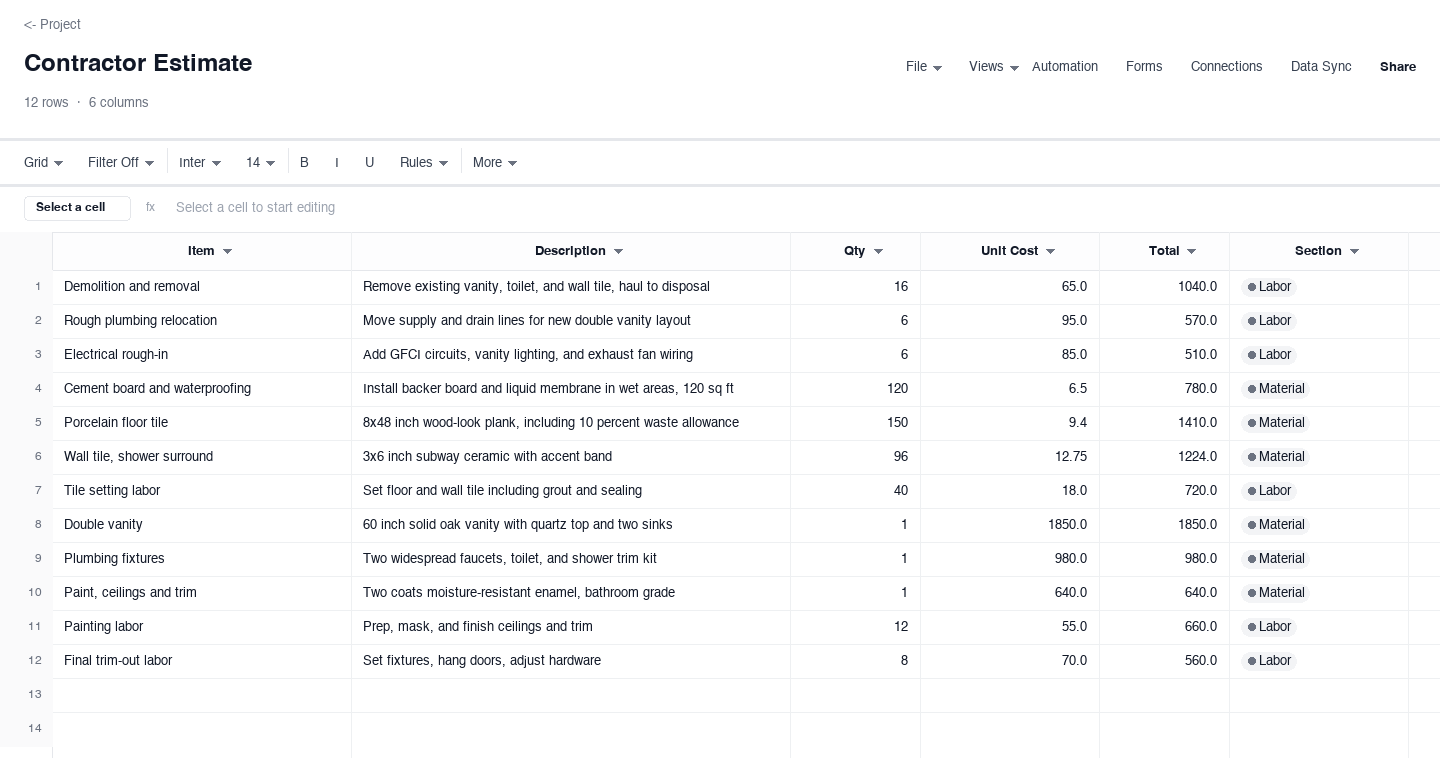
Task: Open the Total column header menu arrow
Action: [1191, 252]
